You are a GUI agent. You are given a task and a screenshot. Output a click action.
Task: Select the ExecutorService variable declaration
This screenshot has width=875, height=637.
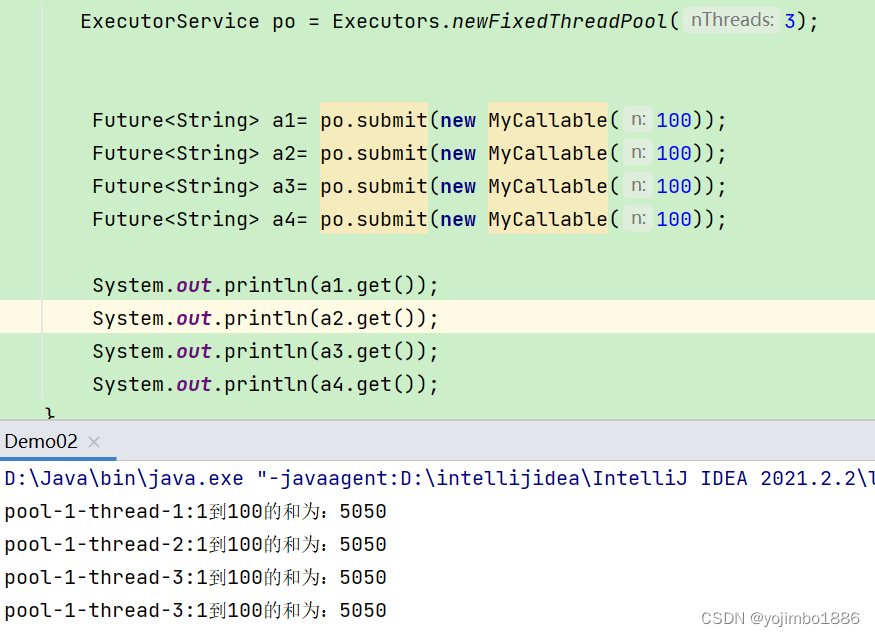click(169, 20)
